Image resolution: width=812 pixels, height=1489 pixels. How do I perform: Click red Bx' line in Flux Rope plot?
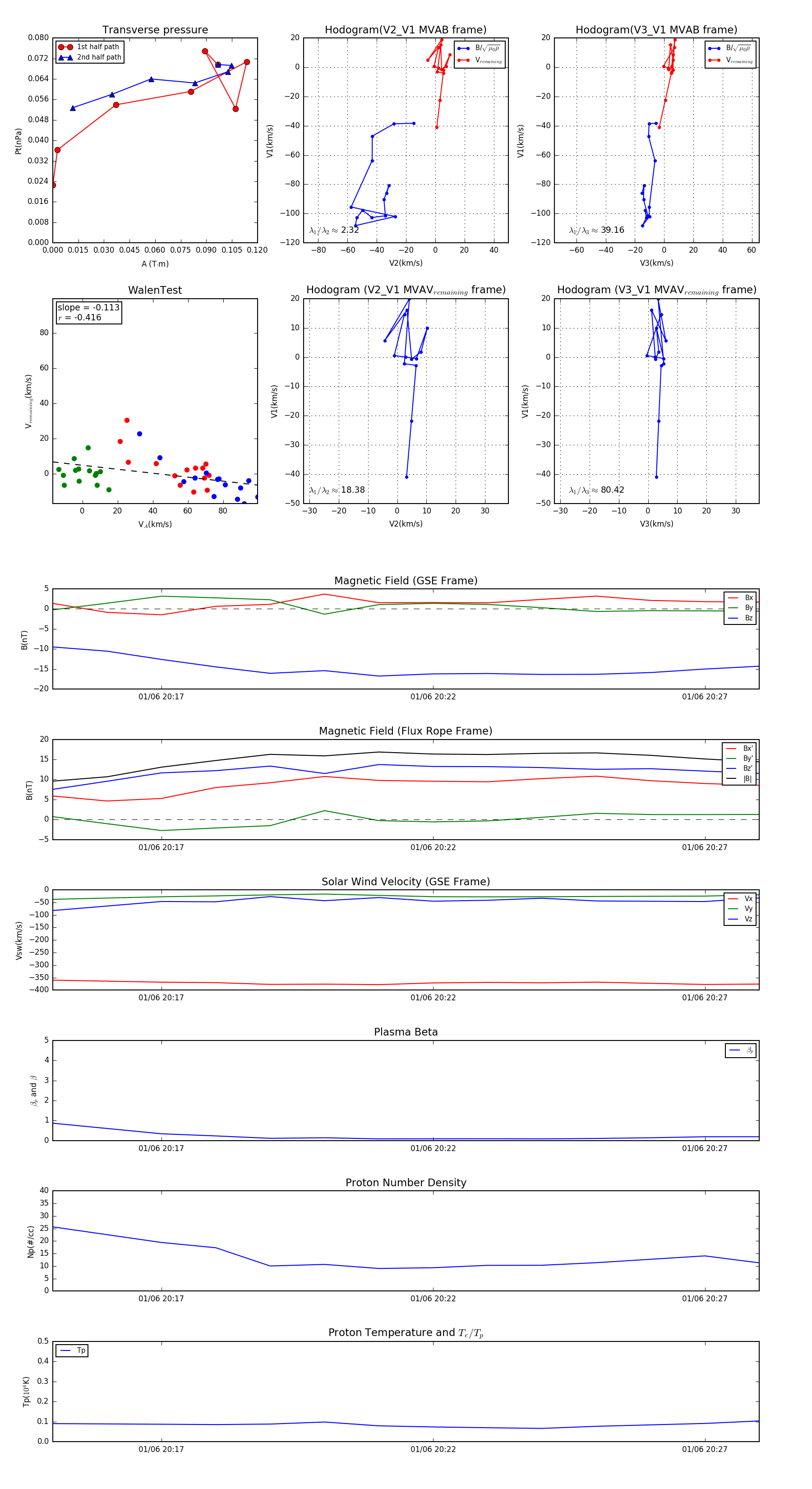click(405, 780)
